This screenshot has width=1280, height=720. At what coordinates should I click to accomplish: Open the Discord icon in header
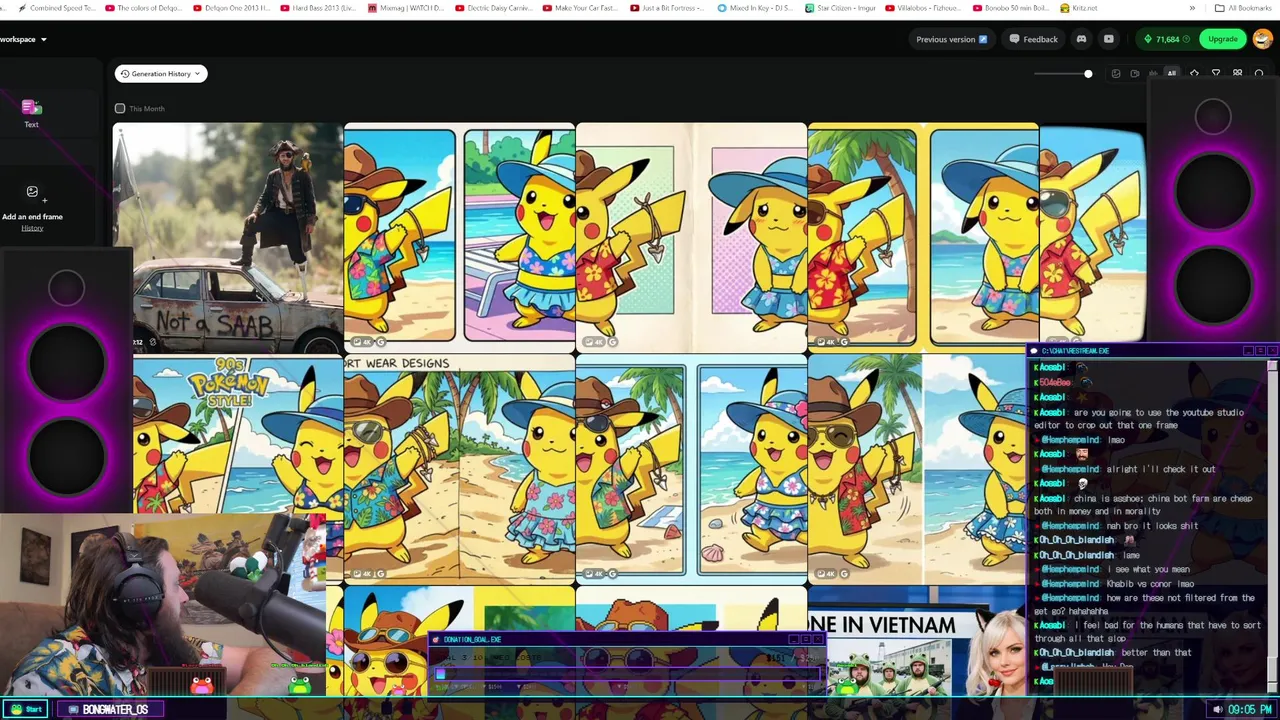pyautogui.click(x=1081, y=39)
